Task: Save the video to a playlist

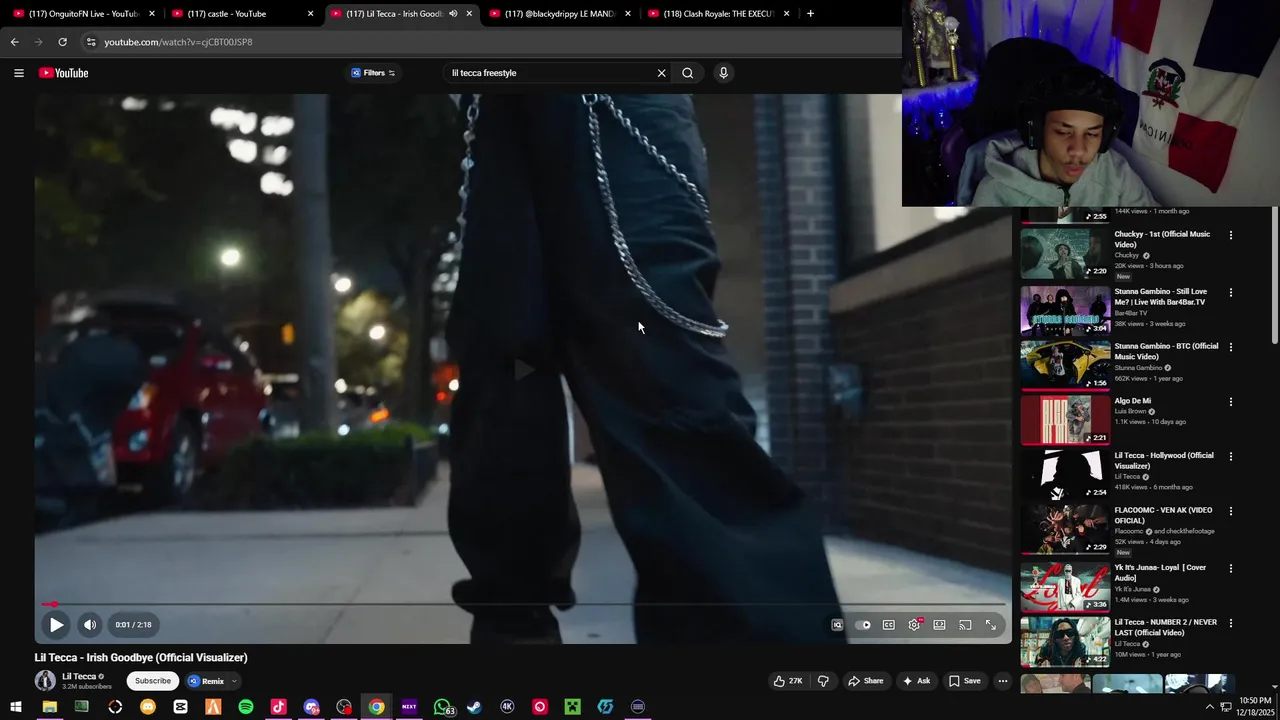Action: coord(965,681)
